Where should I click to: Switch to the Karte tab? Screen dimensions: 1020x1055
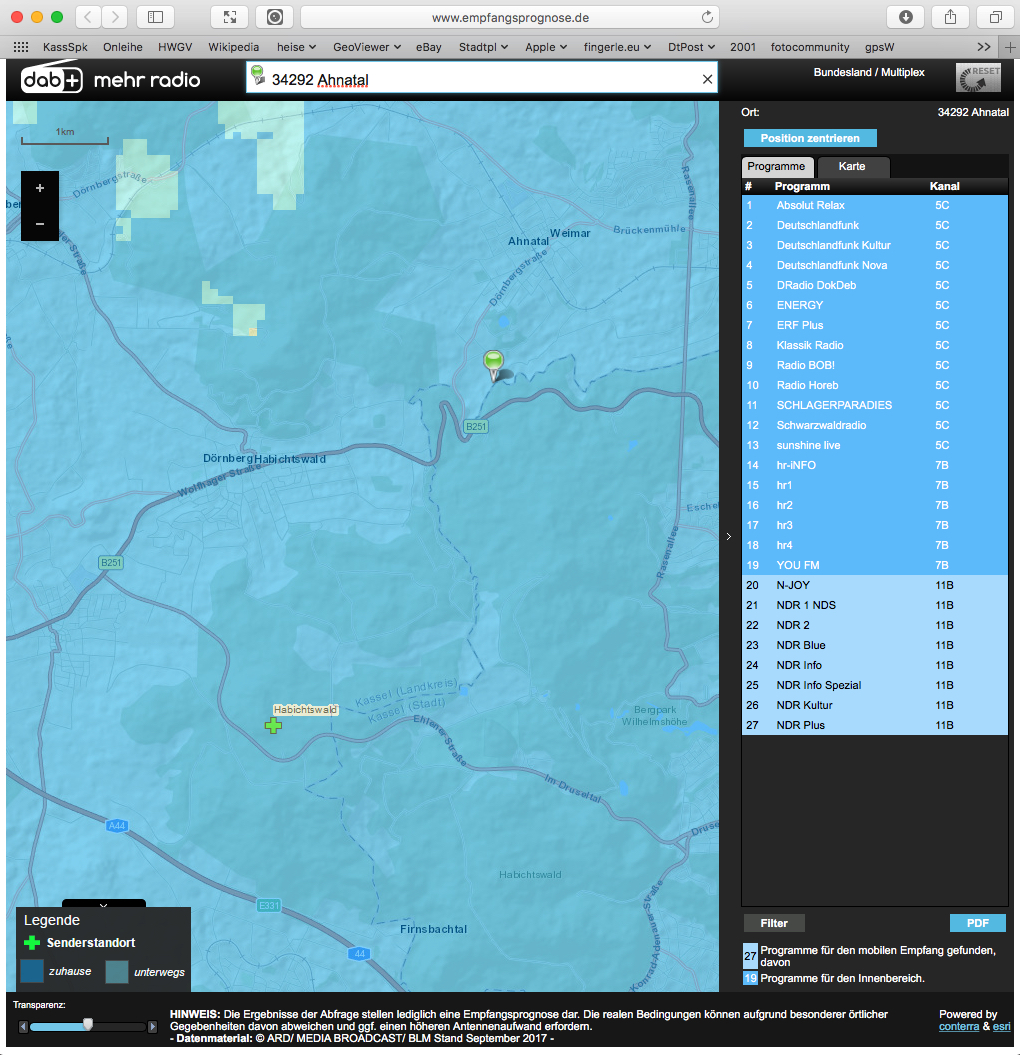point(852,166)
